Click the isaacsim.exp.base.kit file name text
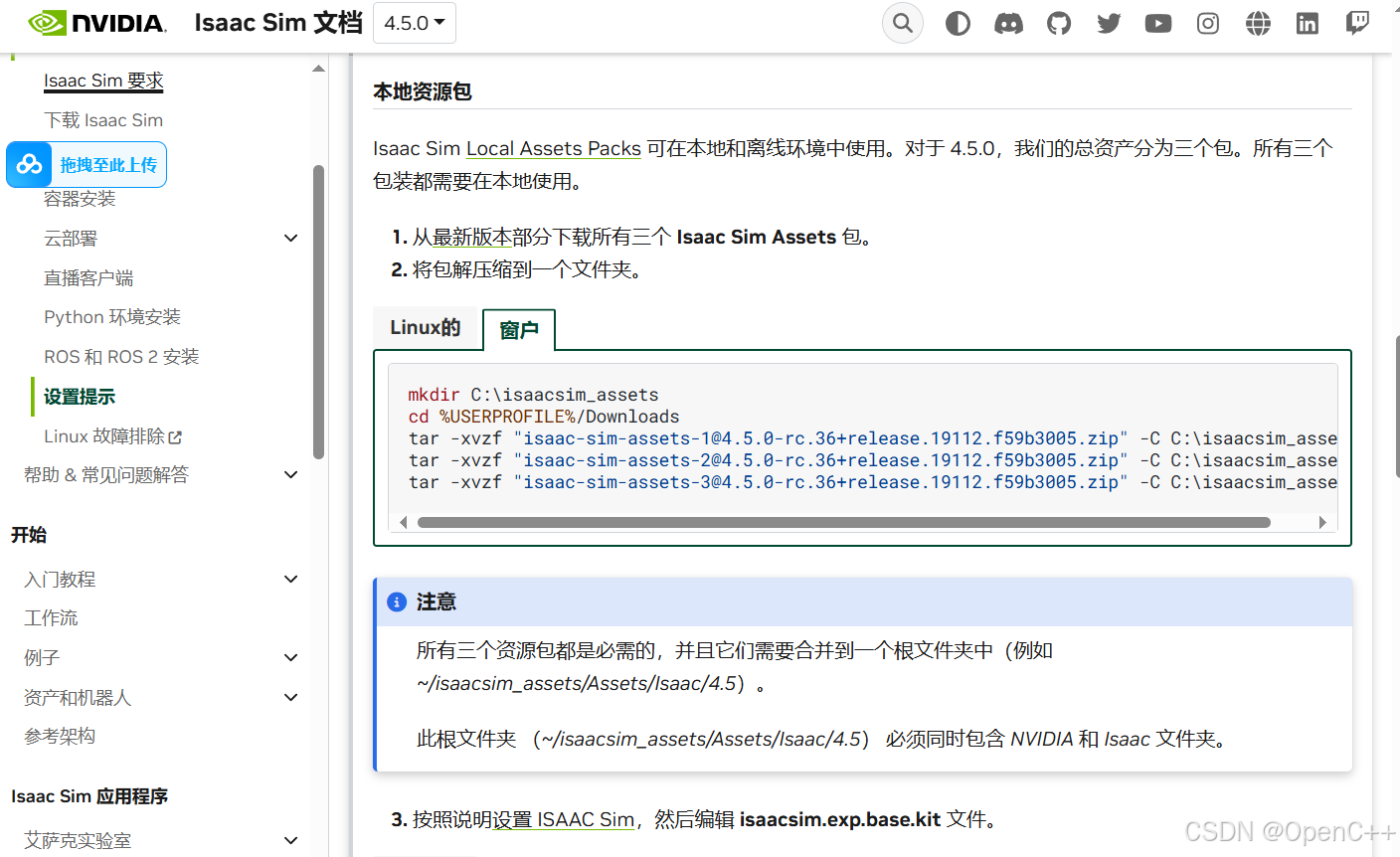 click(840, 820)
